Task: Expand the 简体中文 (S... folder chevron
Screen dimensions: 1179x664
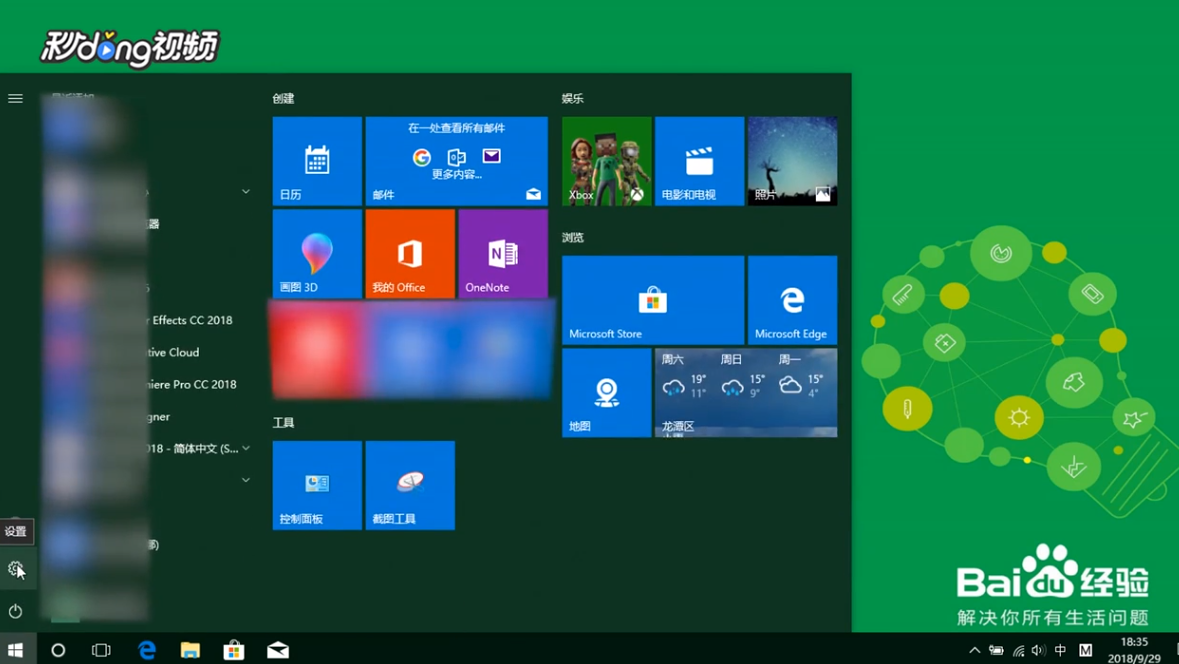Action: pos(246,448)
